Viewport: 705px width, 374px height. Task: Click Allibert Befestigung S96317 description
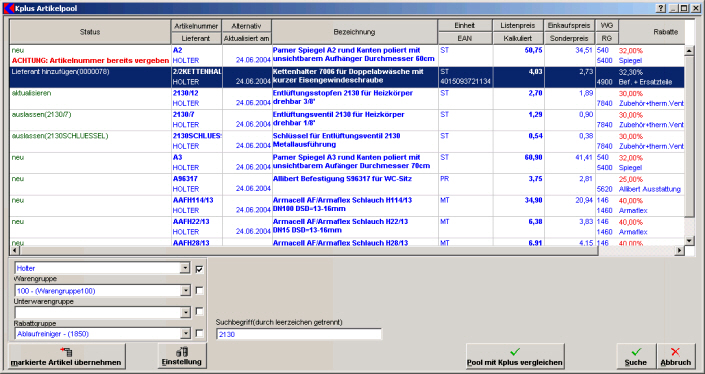tap(342, 179)
